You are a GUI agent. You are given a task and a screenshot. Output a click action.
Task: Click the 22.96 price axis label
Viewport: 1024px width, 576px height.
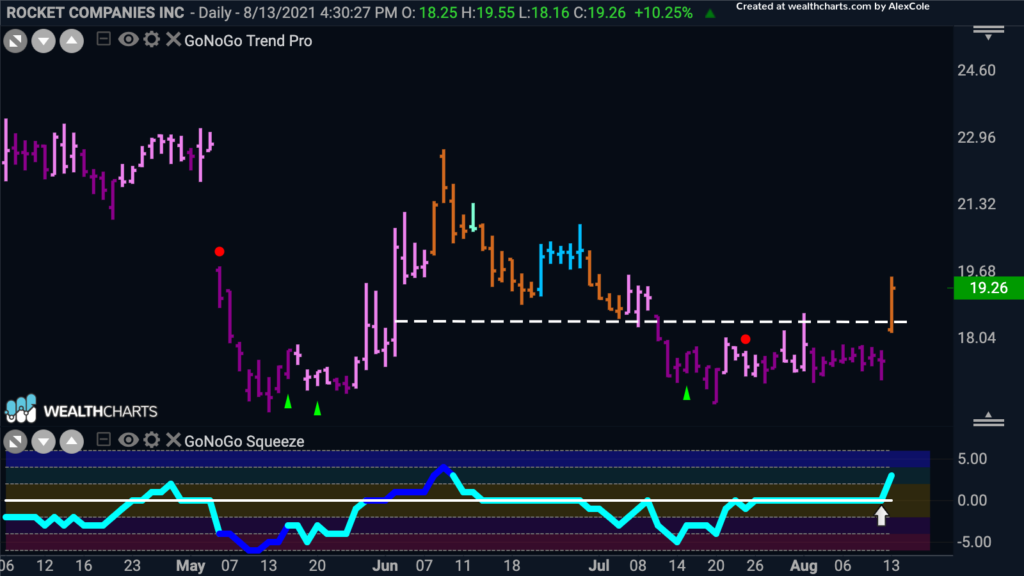976,138
